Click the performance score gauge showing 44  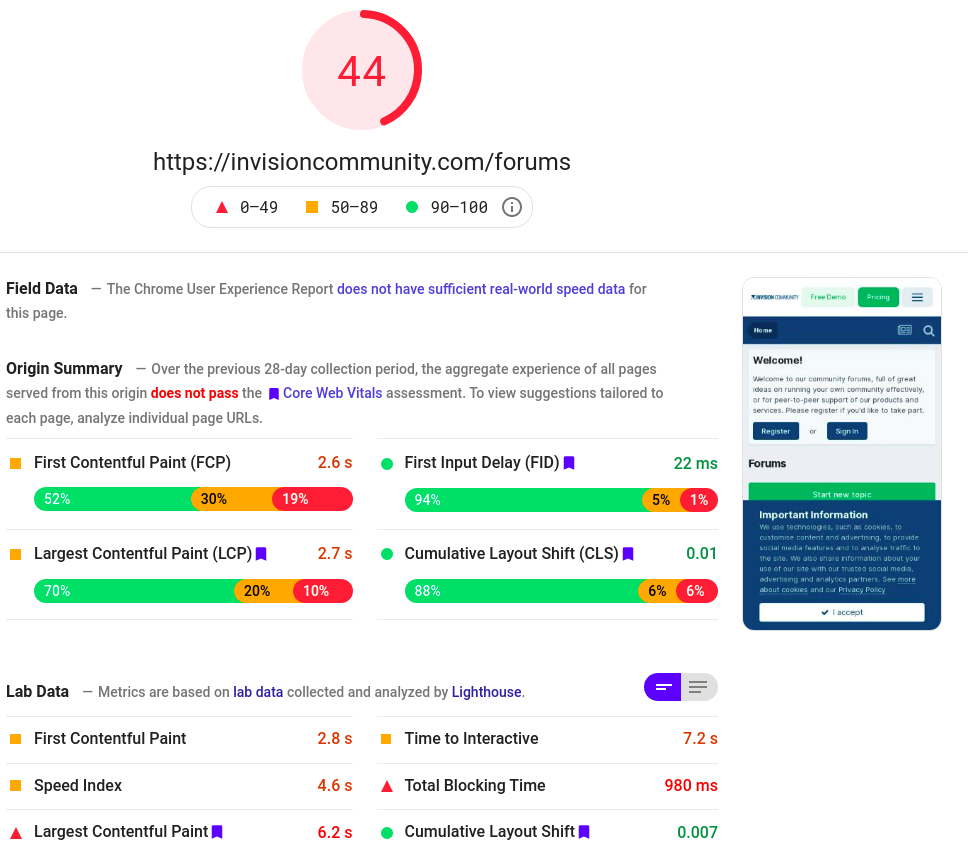[x=362, y=70]
